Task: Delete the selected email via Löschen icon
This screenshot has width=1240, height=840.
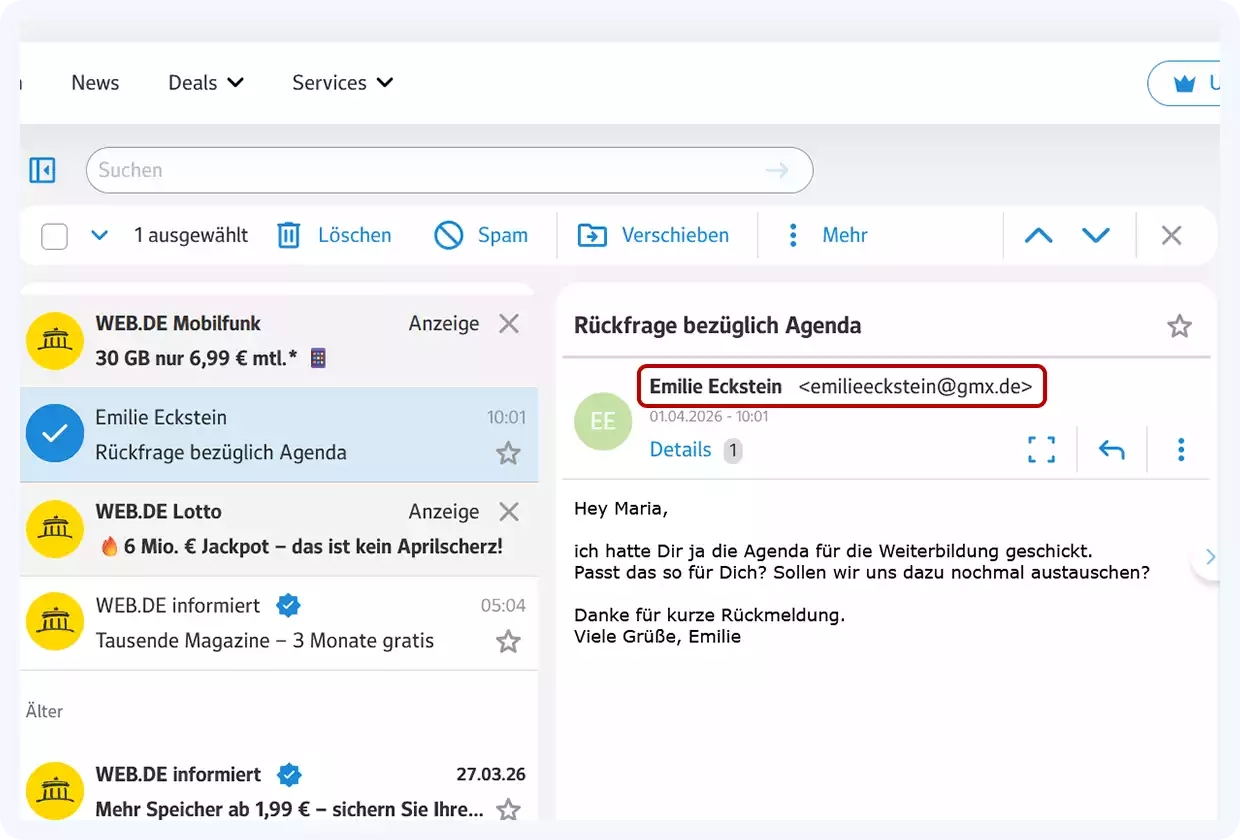Action: click(288, 235)
